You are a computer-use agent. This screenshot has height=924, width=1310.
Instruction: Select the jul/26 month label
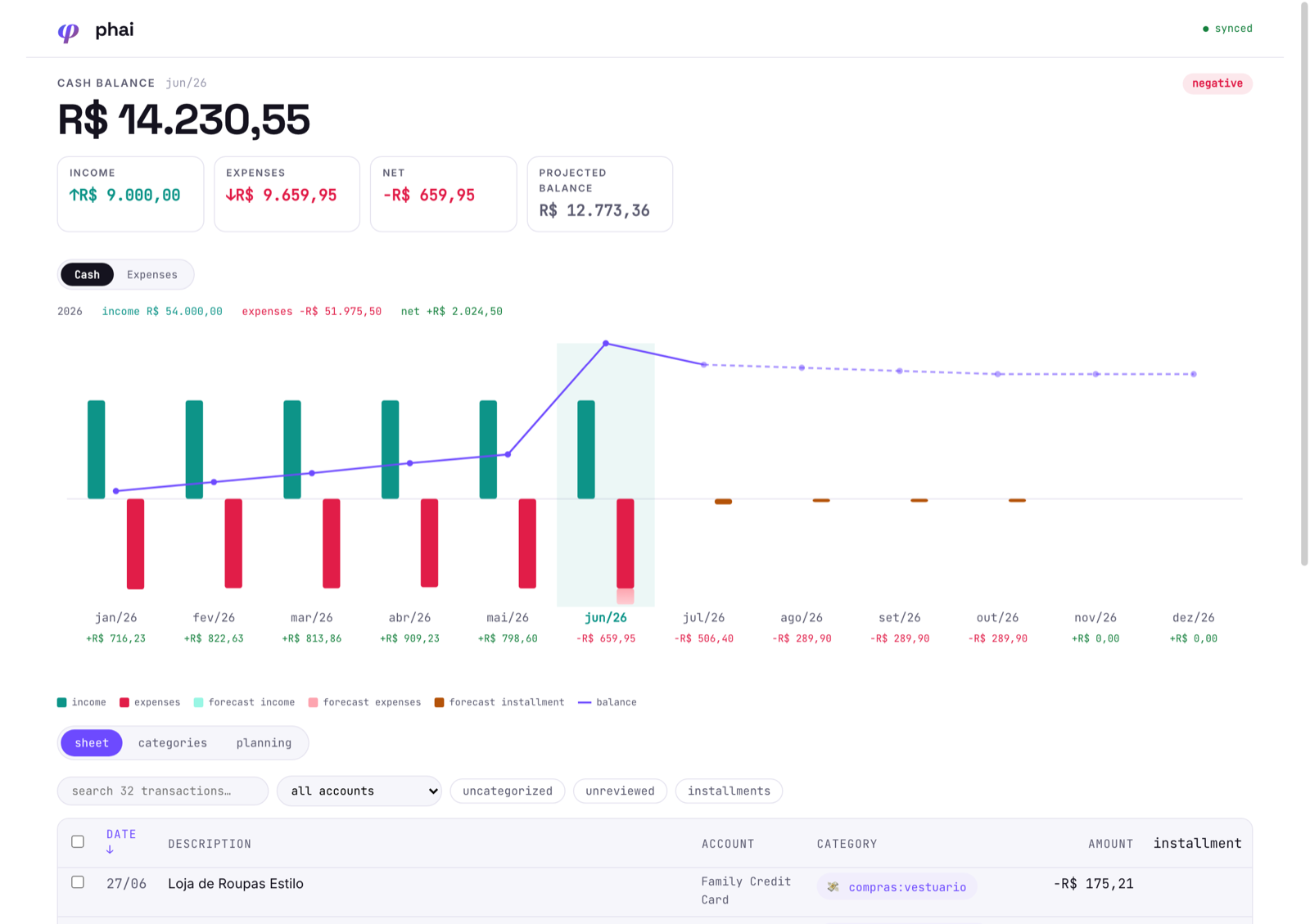(704, 617)
